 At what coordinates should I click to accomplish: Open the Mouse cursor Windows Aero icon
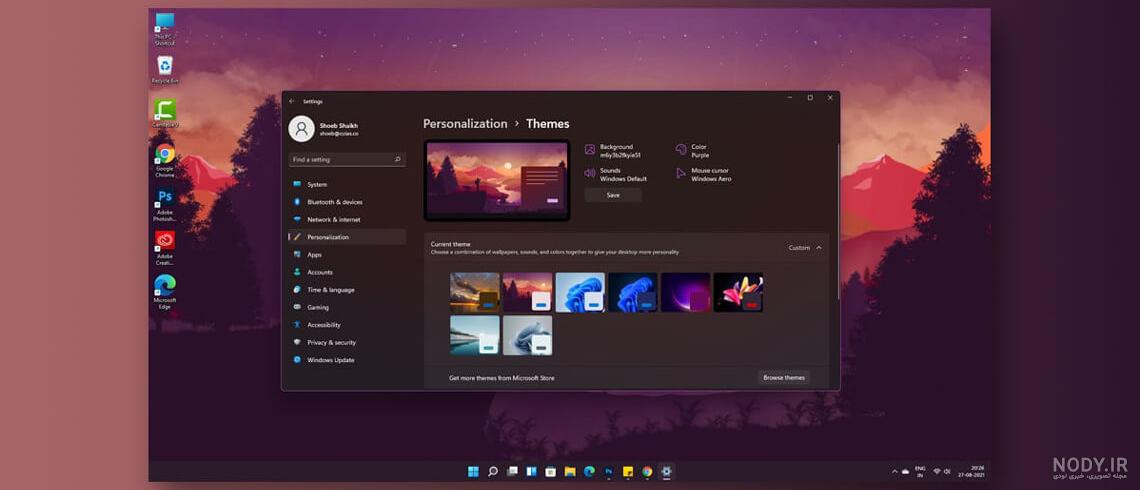click(681, 174)
